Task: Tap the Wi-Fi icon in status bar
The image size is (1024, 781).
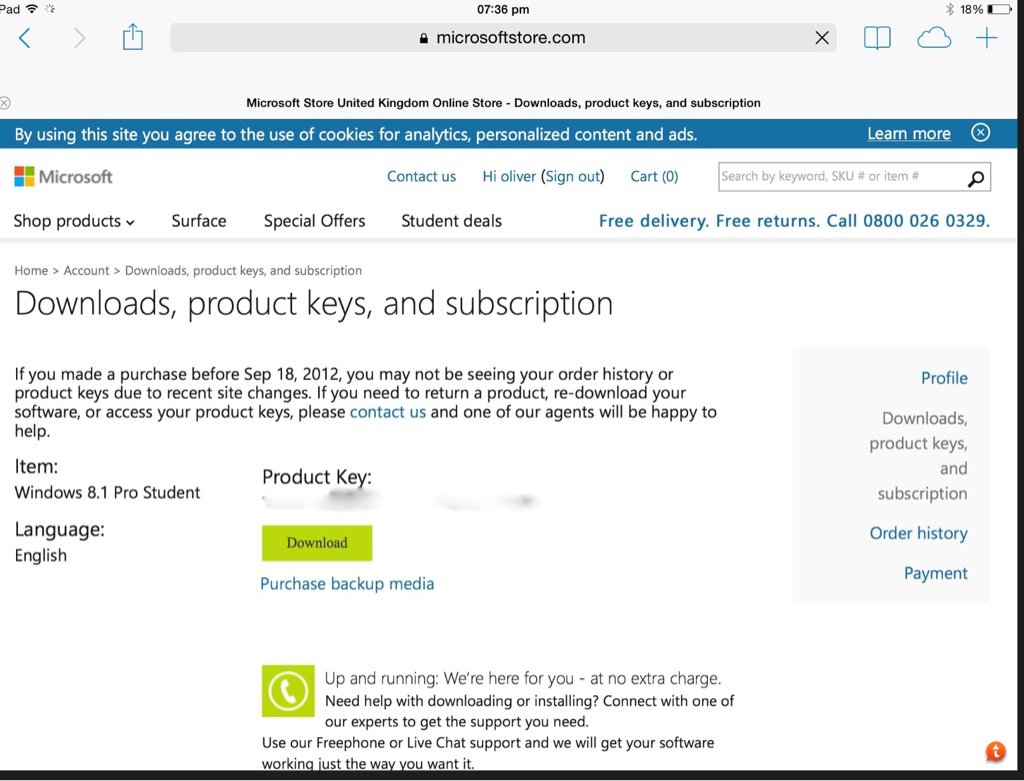Action: (x=31, y=9)
